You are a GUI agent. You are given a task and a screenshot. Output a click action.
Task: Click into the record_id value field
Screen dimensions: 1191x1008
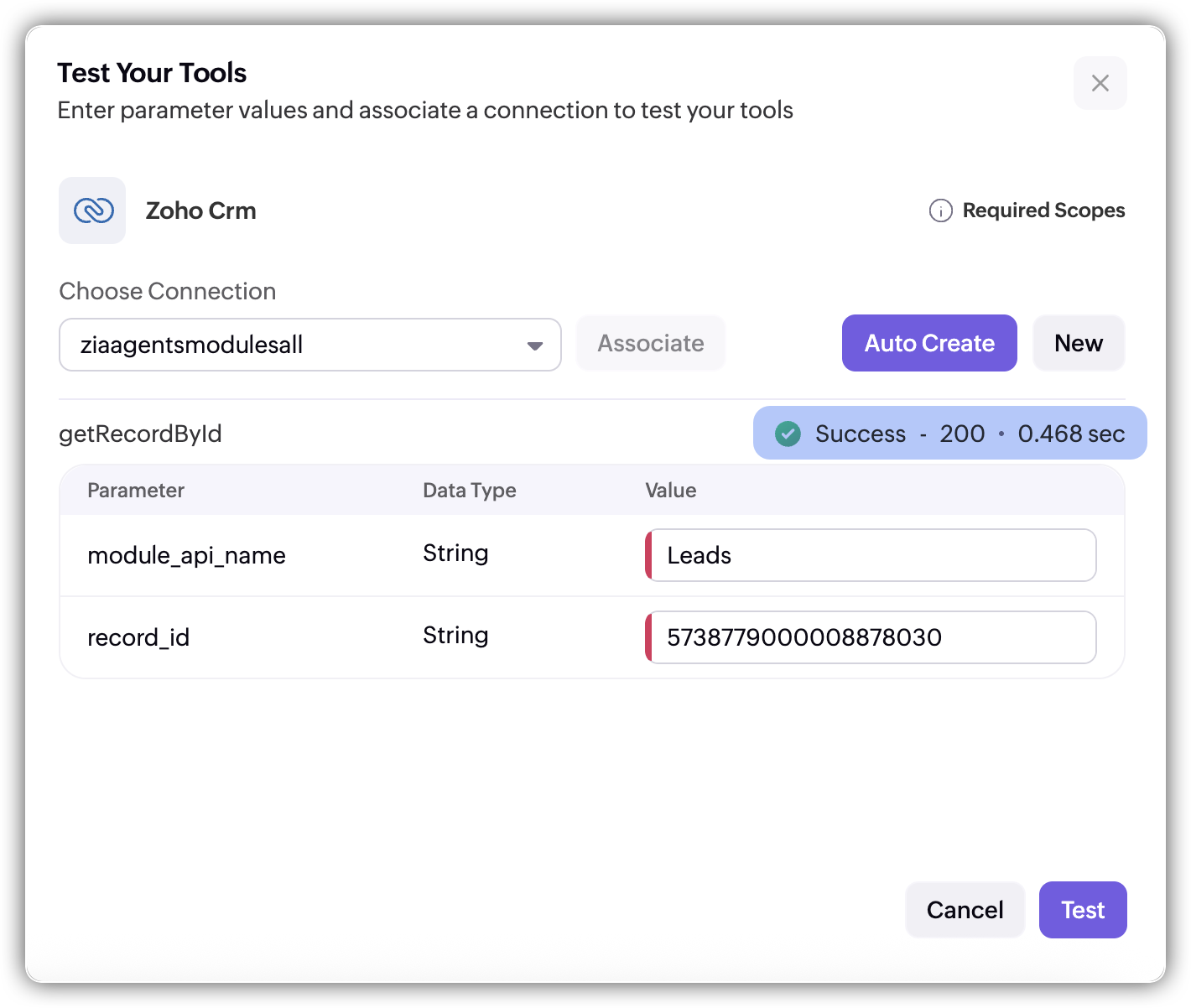pyautogui.click(x=872, y=637)
